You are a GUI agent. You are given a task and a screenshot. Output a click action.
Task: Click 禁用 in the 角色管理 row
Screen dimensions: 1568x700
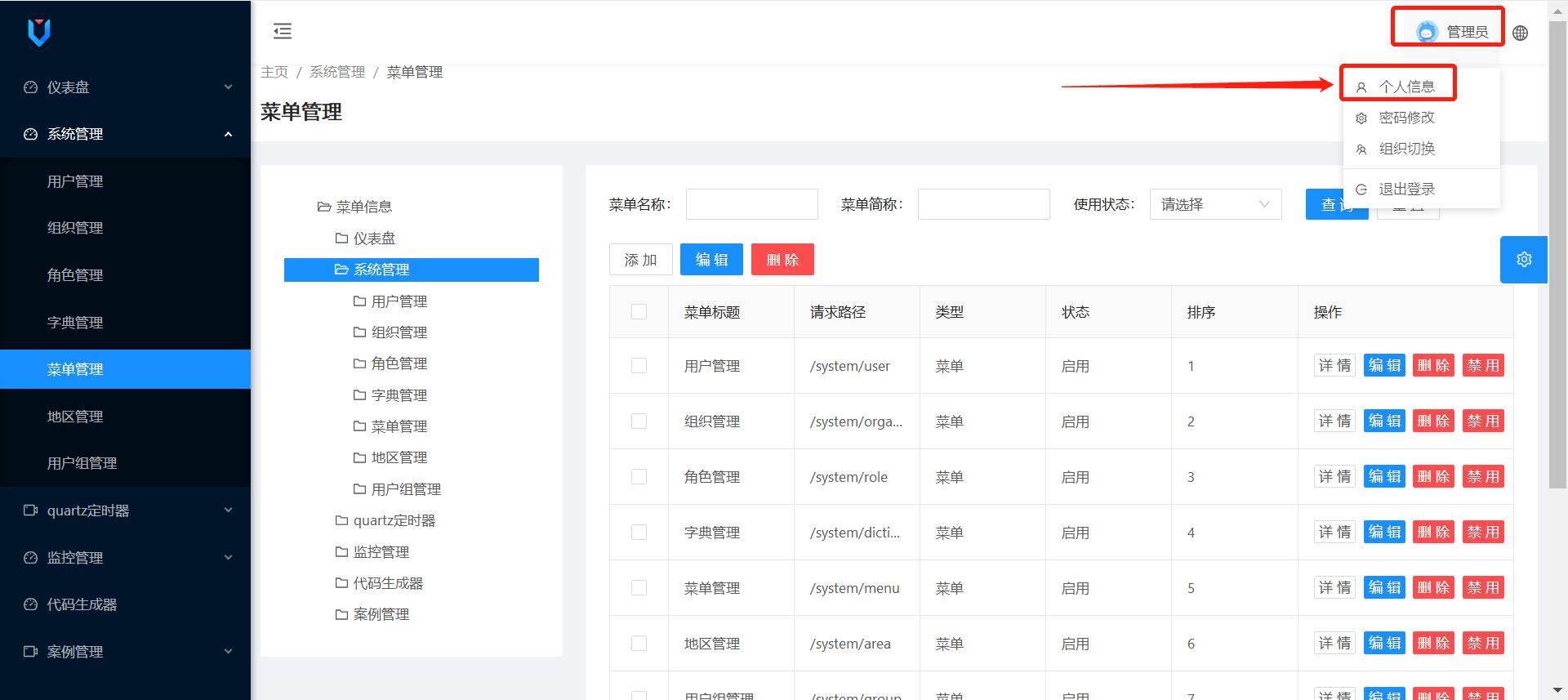[1483, 477]
